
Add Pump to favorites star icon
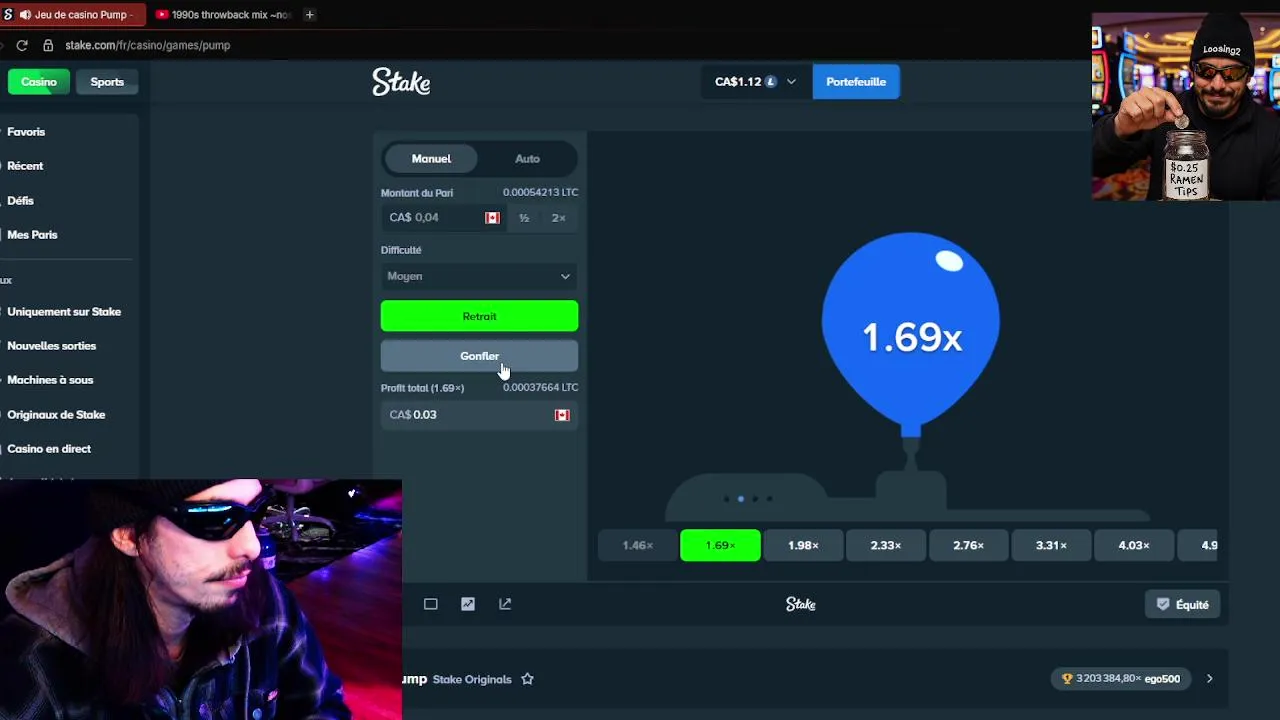527,679
